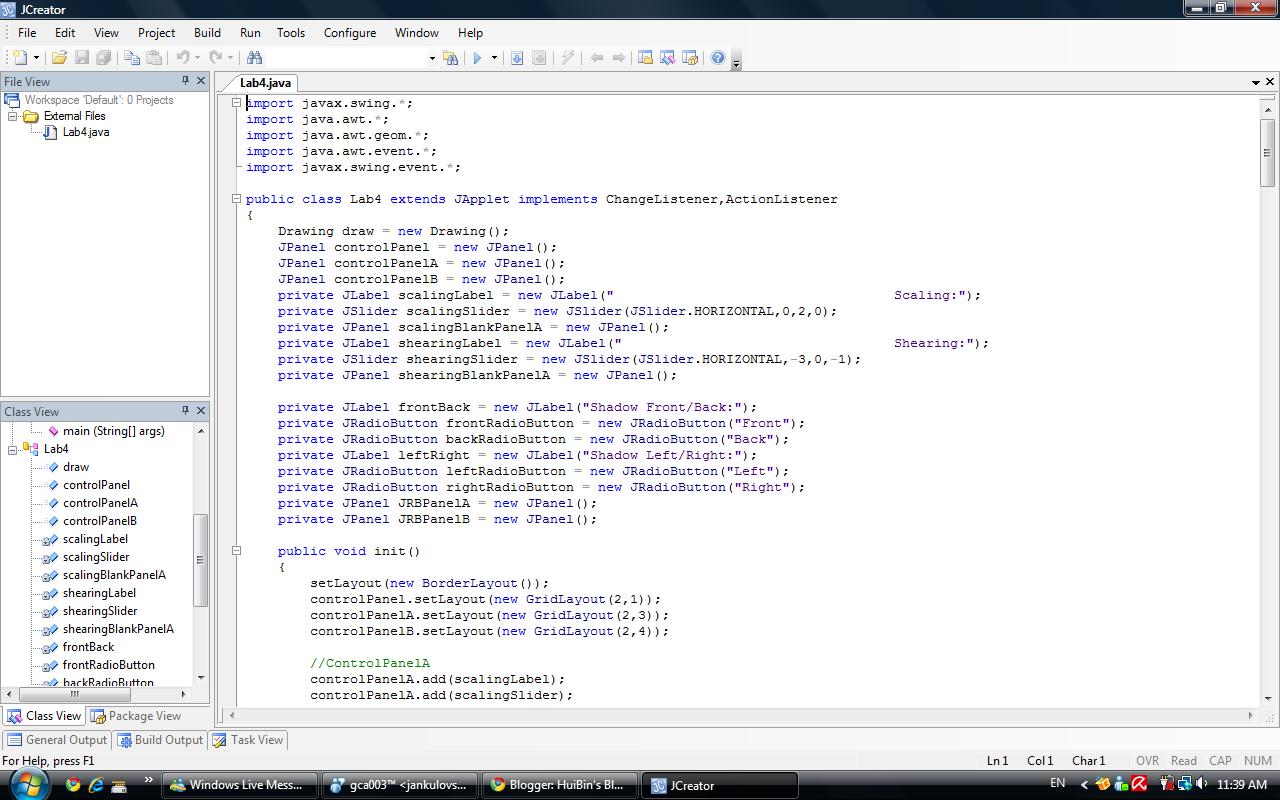Click the Find binoculars toolbar icon

pos(255,57)
